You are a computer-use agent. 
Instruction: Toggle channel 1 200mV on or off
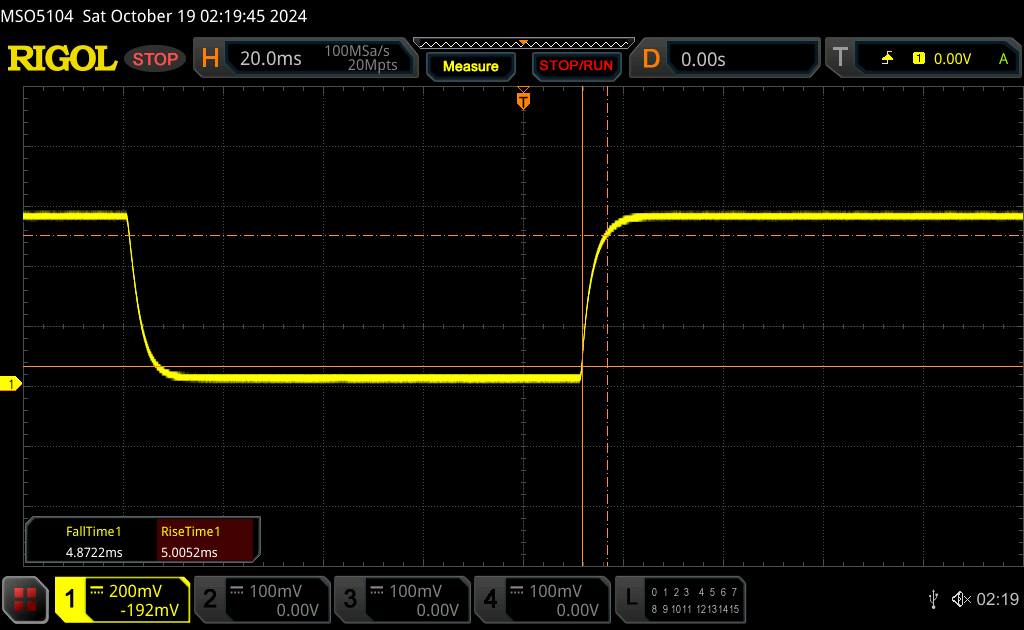pyautogui.click(x=122, y=600)
